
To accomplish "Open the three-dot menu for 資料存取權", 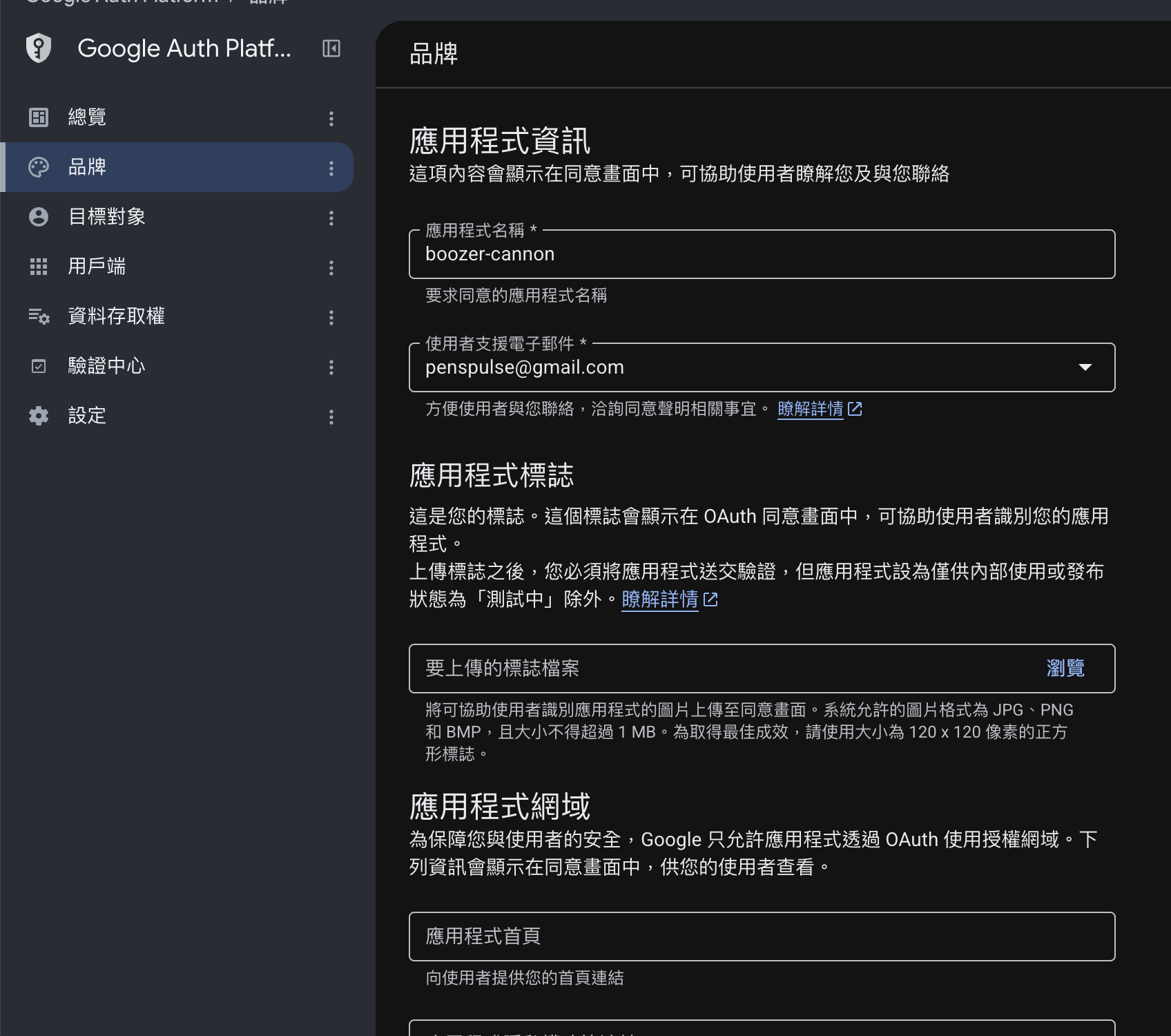I will pos(331,317).
